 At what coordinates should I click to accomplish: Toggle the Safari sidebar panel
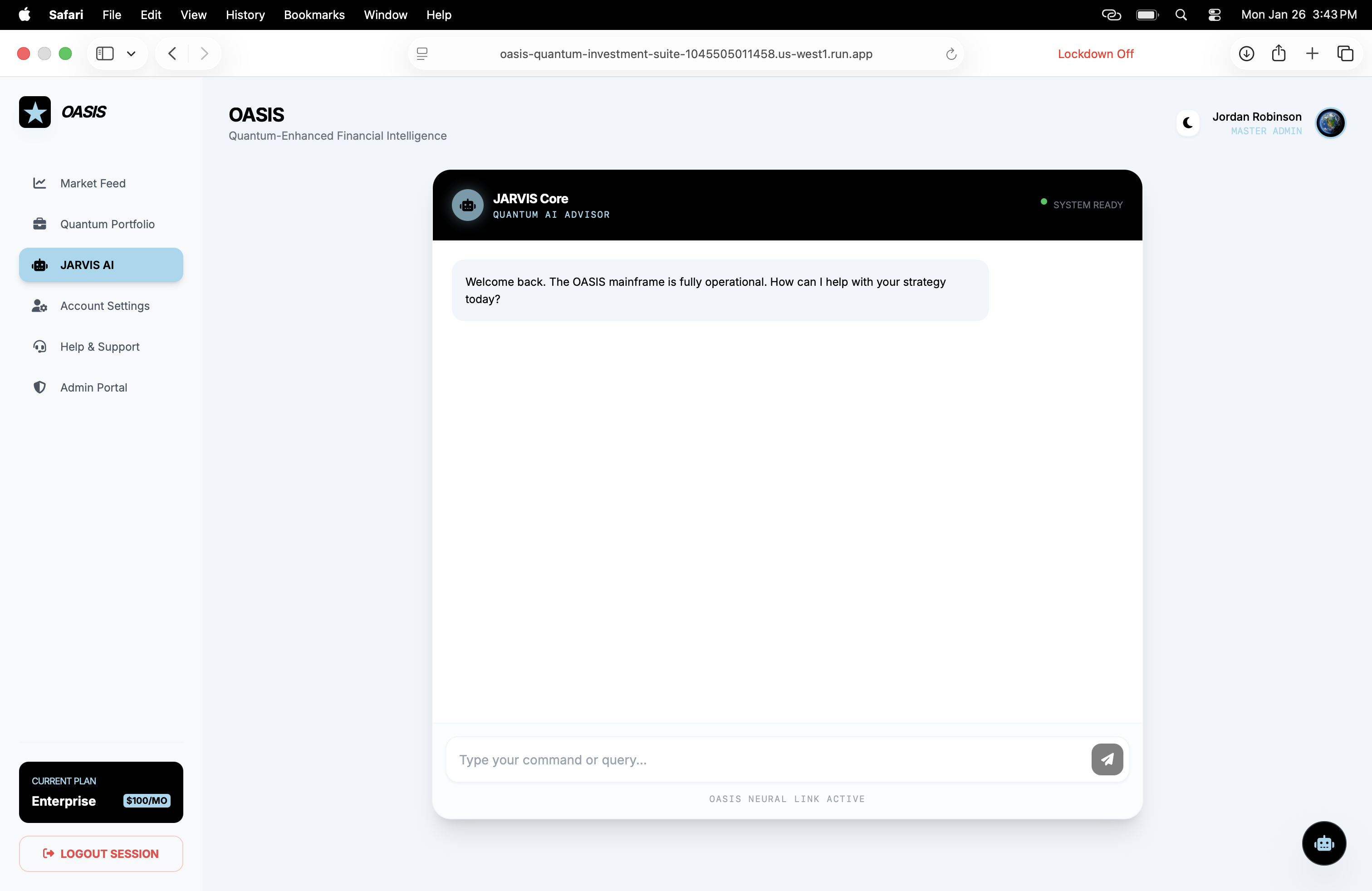coord(104,54)
